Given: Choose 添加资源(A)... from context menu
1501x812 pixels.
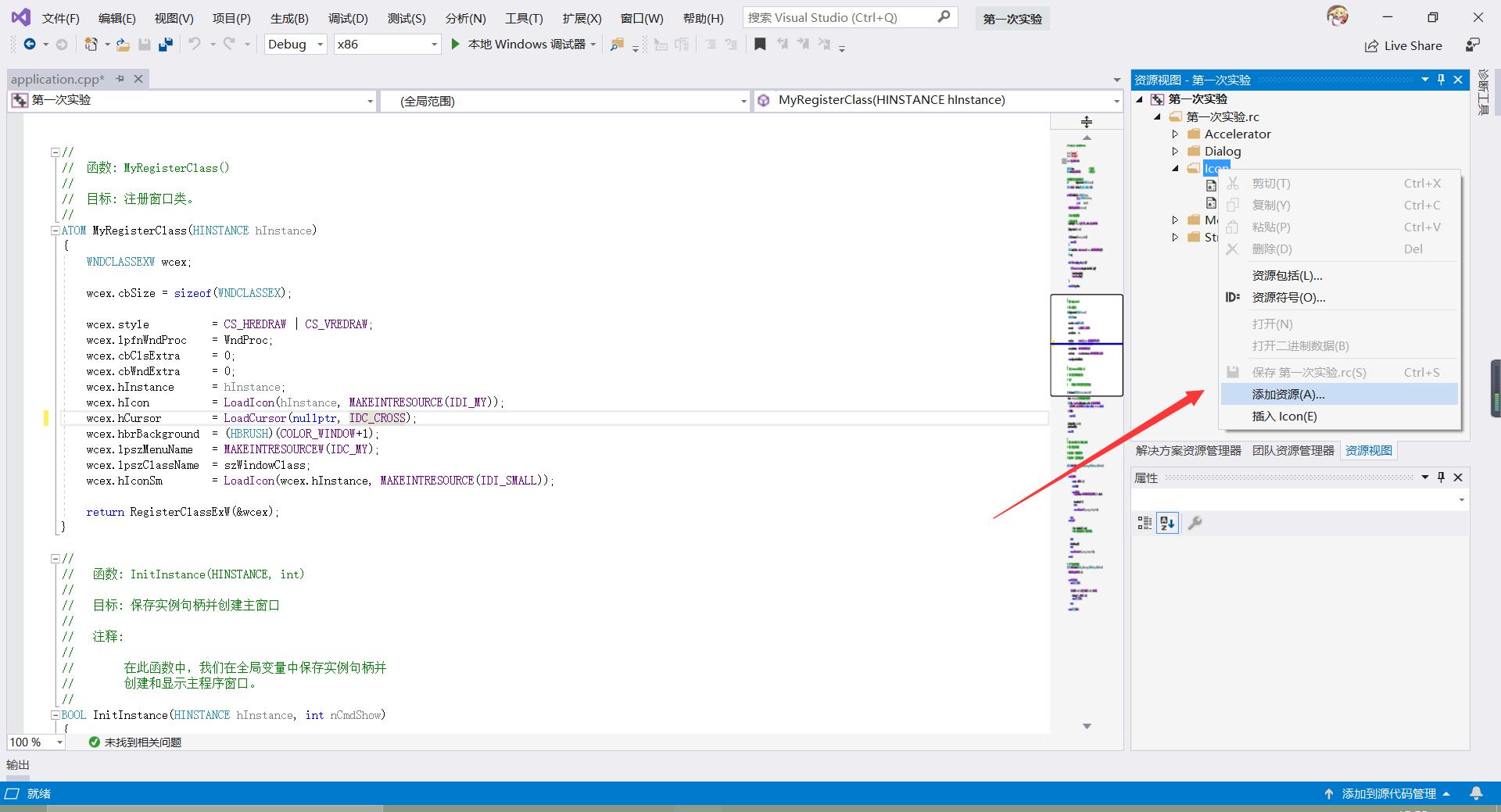Looking at the screenshot, I should point(1339,394).
